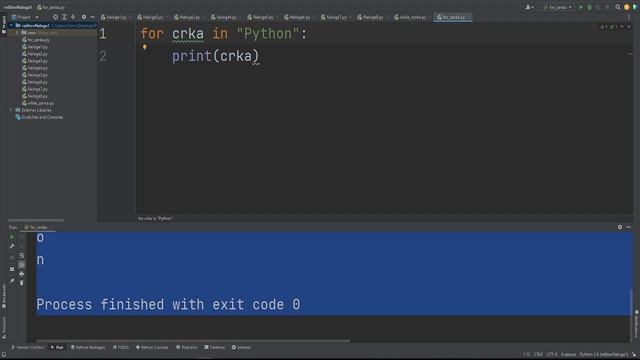Open the editor tabs overflow menu
Screen dimensions: 640x360
click(x=629, y=17)
